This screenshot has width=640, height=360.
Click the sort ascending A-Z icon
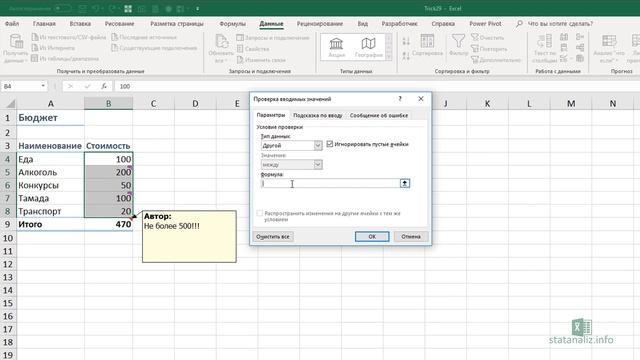coord(406,41)
